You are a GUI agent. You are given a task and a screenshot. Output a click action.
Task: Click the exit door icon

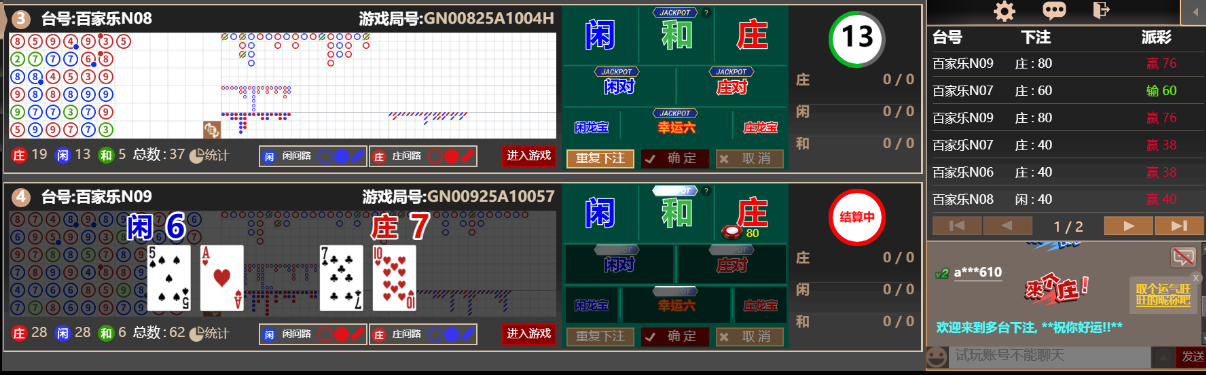pyautogui.click(x=1101, y=11)
